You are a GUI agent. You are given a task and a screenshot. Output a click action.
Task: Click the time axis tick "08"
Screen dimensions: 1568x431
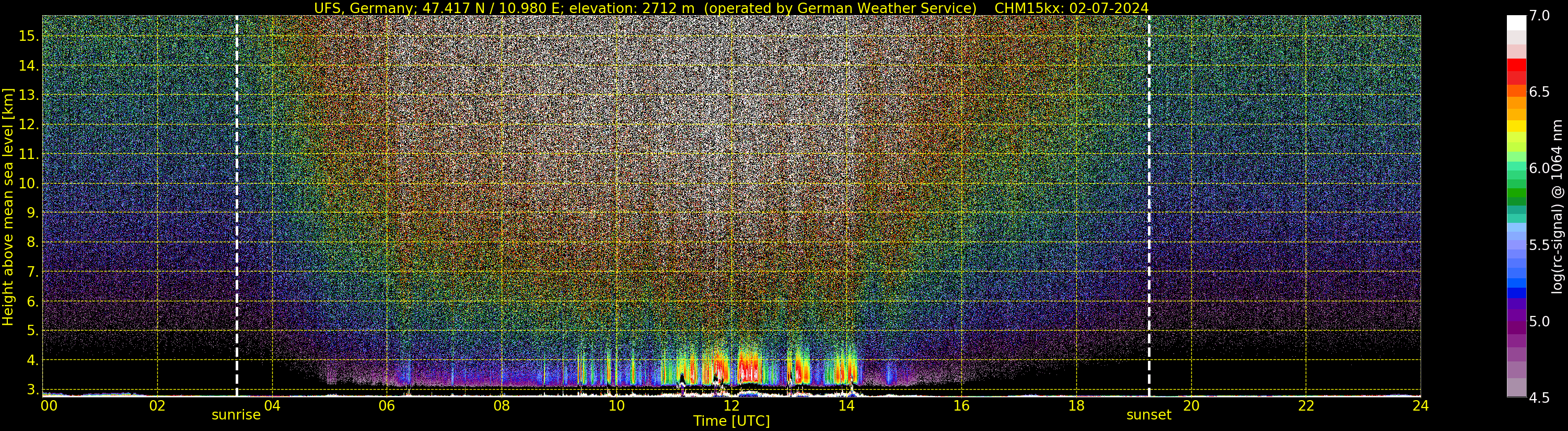tap(502, 406)
